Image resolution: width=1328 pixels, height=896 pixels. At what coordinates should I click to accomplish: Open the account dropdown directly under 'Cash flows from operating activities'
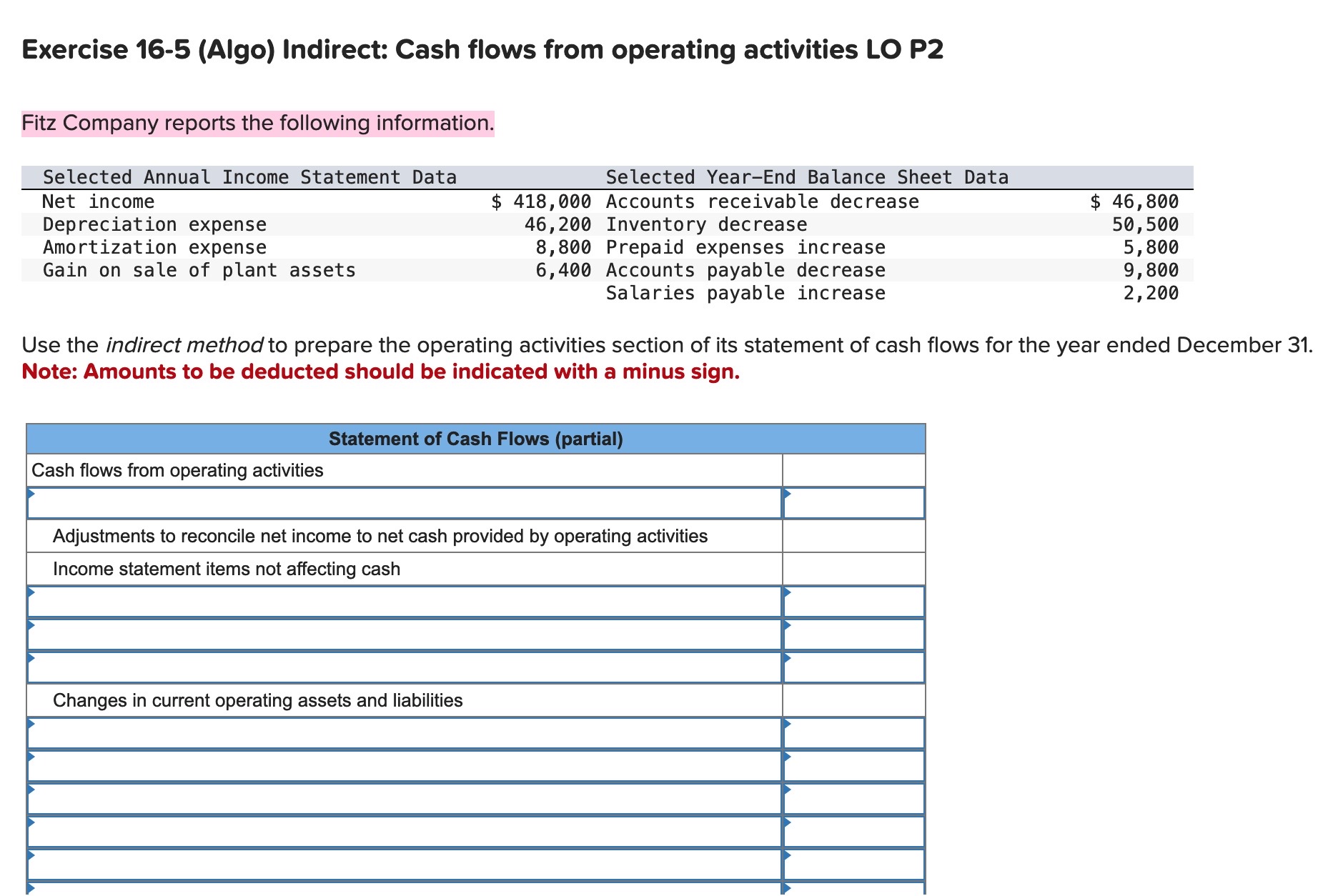[405, 503]
